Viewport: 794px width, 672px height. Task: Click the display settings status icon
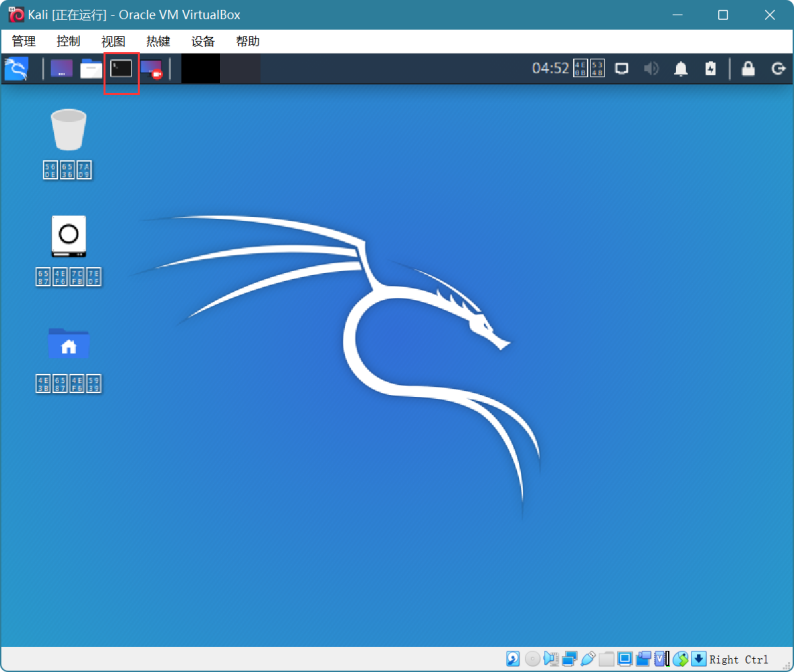625,659
